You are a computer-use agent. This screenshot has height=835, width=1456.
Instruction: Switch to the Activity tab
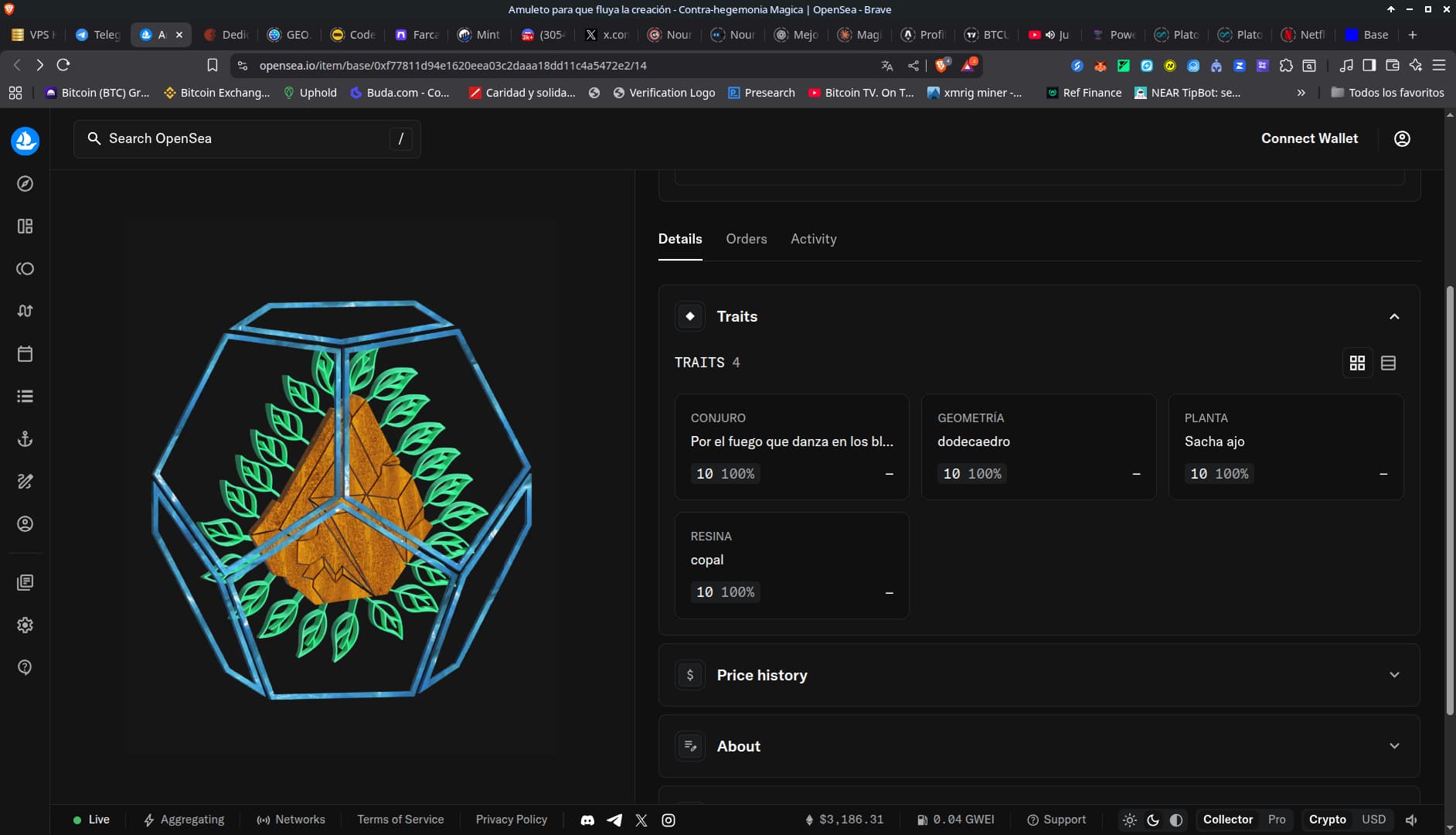tap(813, 239)
